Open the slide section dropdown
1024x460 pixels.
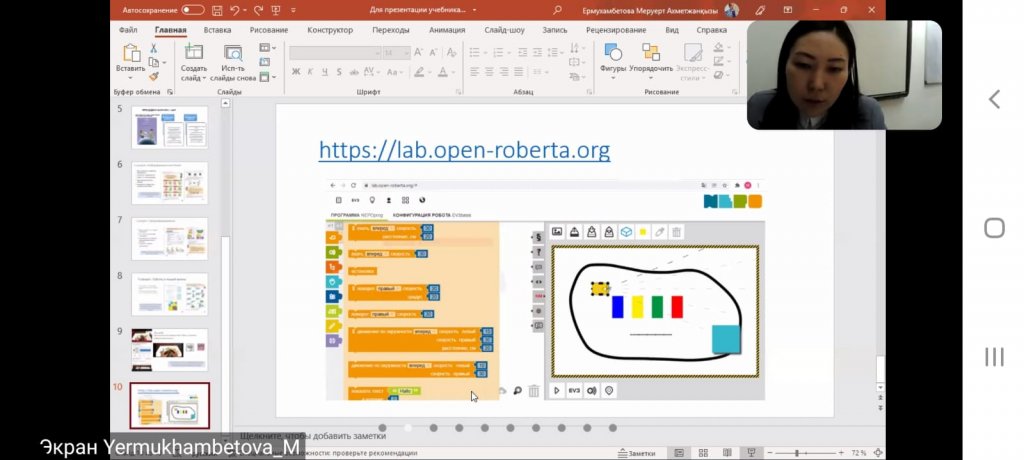(x=266, y=76)
